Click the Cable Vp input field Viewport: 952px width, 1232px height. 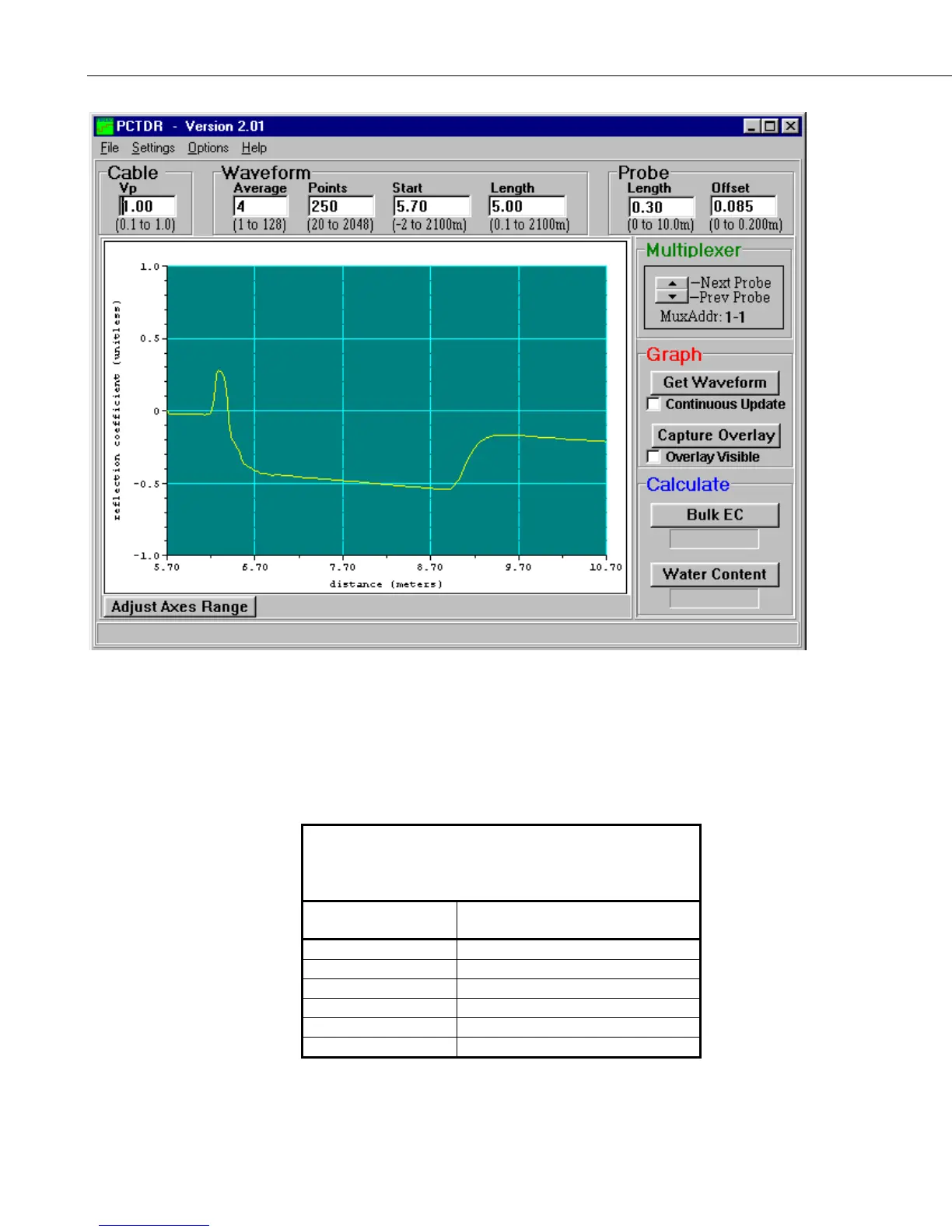pos(148,206)
